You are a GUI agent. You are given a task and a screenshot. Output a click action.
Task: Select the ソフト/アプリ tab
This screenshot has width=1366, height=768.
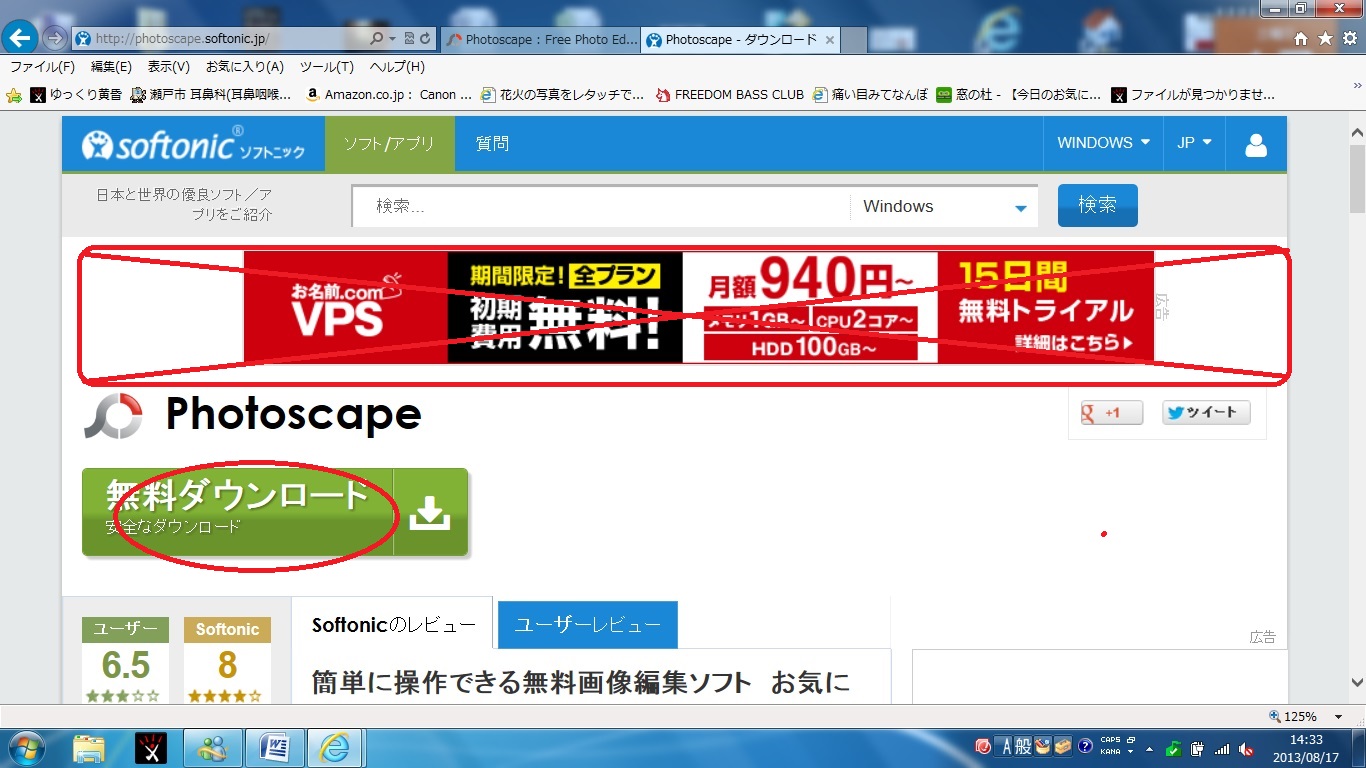pos(389,144)
